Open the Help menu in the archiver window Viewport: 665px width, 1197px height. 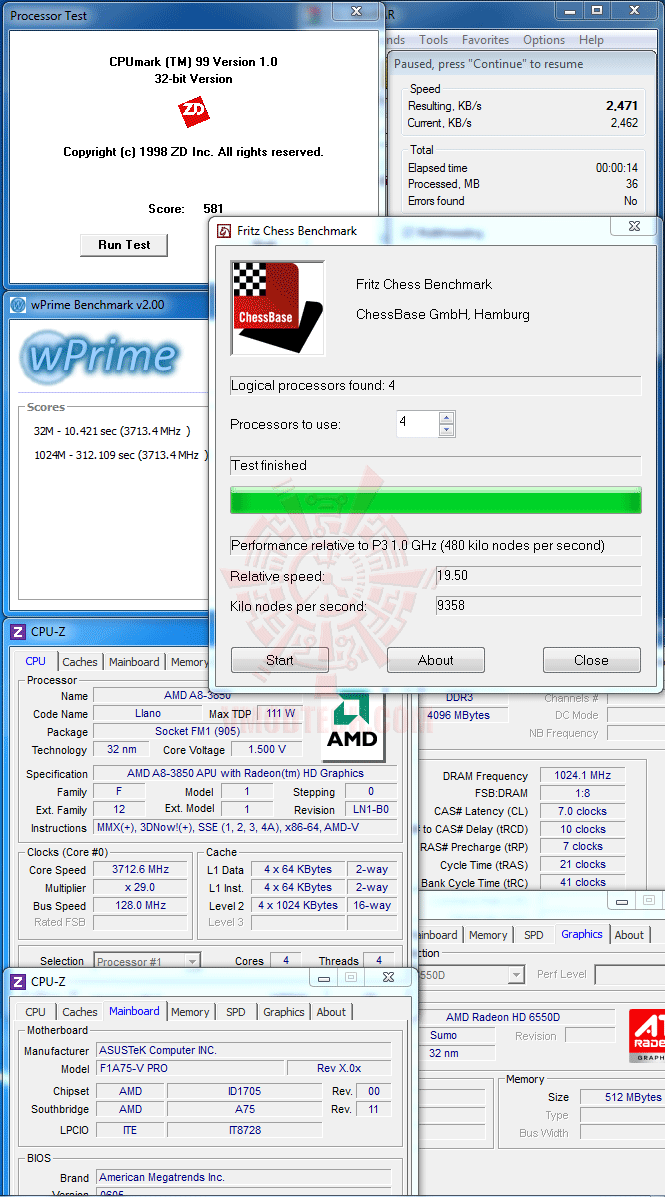pyautogui.click(x=591, y=40)
